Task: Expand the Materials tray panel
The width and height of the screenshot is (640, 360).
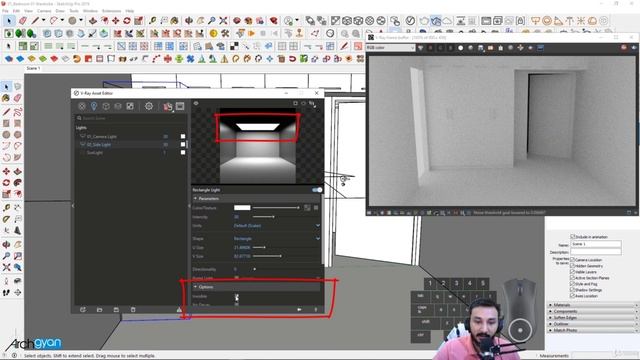Action: pyautogui.click(x=593, y=305)
